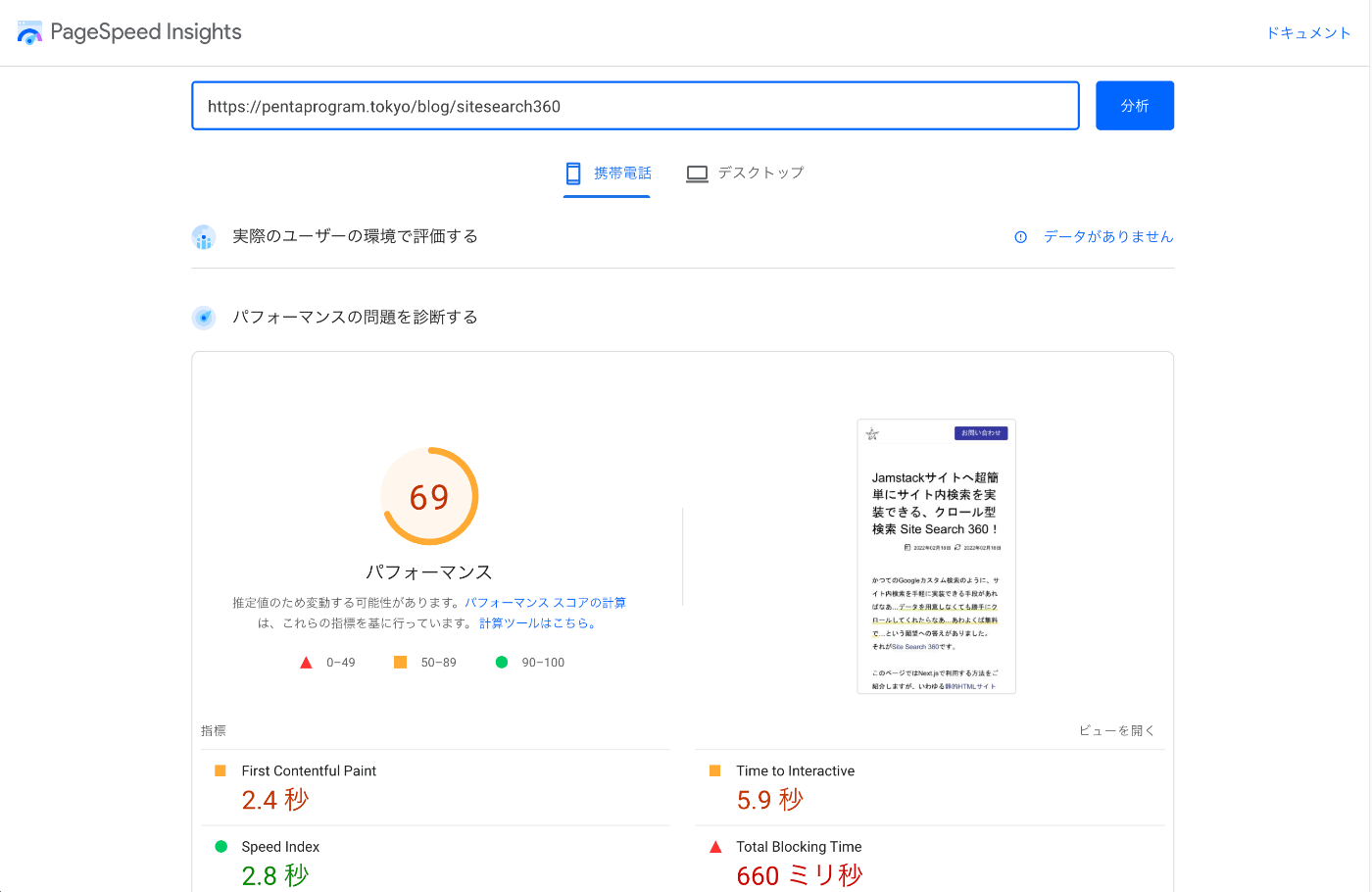Click the info icon beside データがありません

click(x=1020, y=237)
